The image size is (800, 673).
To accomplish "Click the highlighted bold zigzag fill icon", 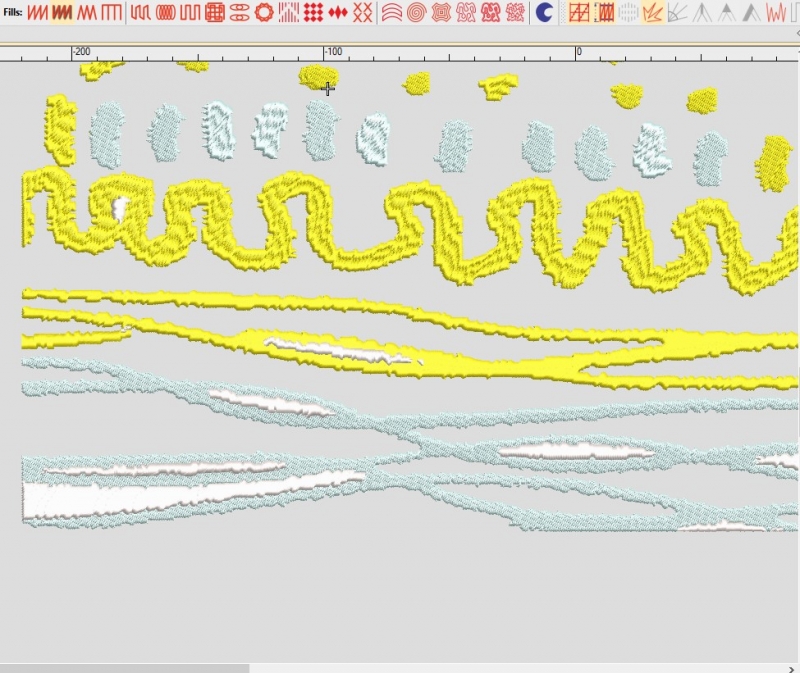I will 62,13.
